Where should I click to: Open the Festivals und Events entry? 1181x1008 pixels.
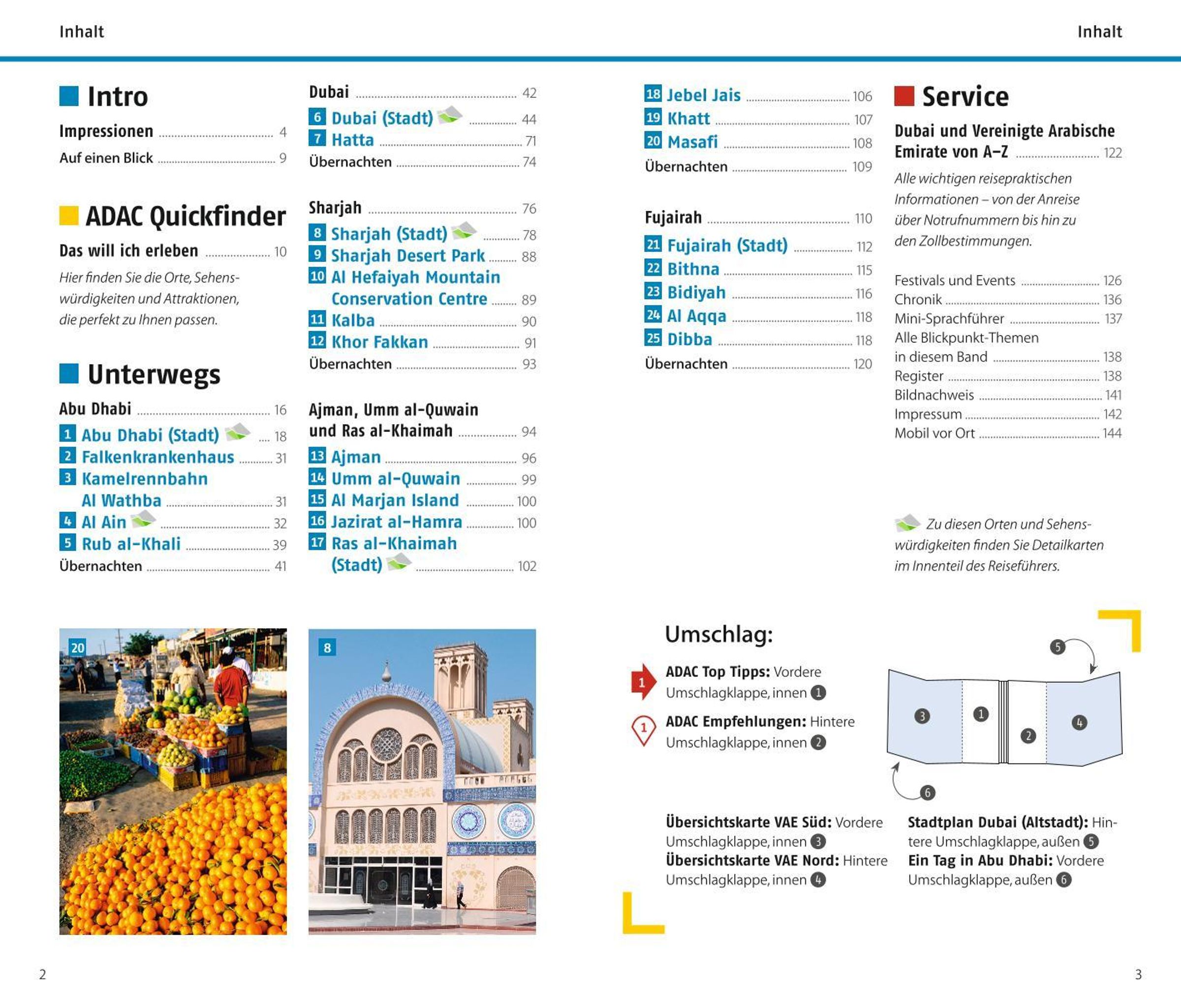[955, 280]
